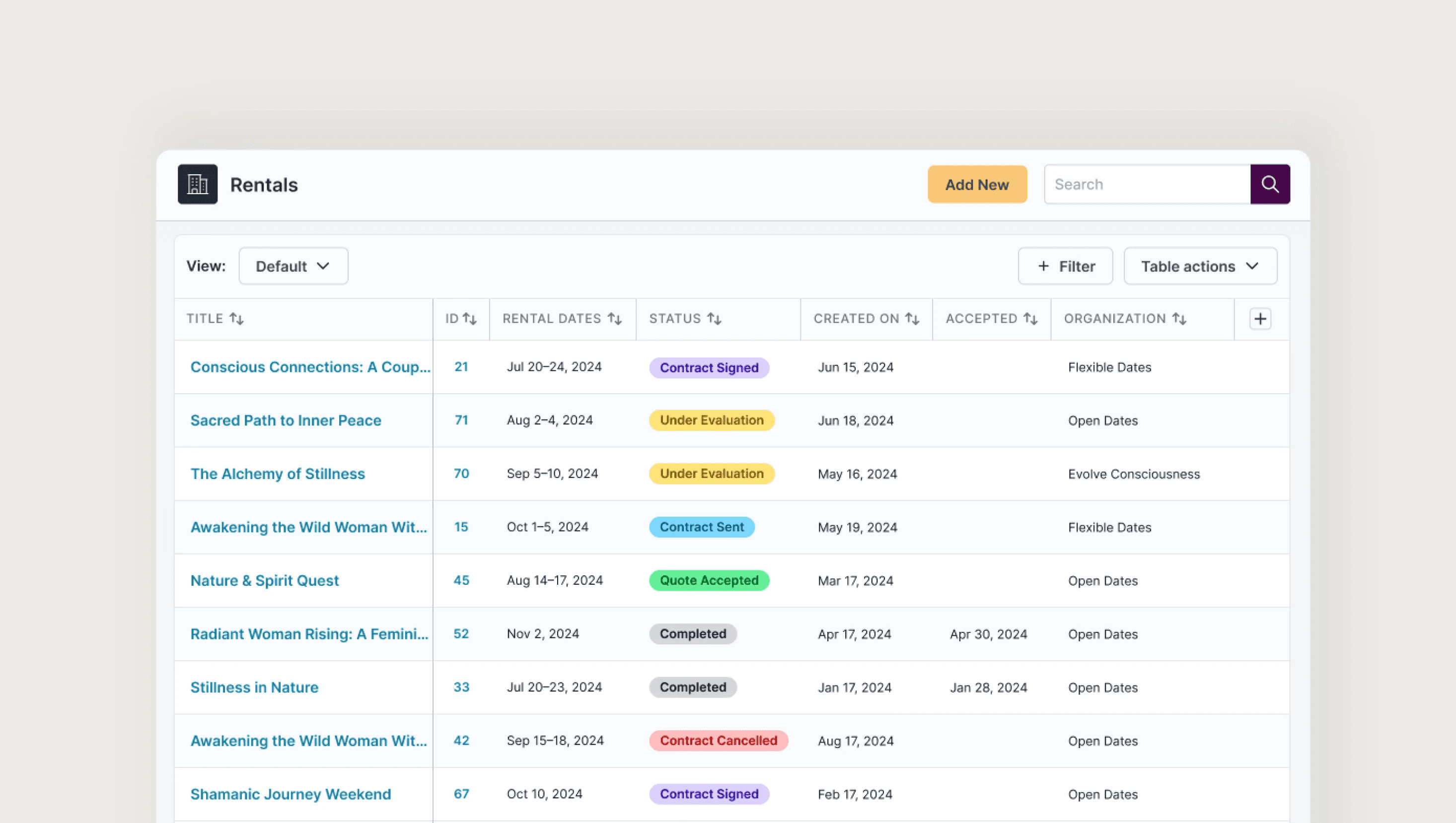The width and height of the screenshot is (1456, 823).
Task: Click the Rentals building icon
Action: coord(197,184)
